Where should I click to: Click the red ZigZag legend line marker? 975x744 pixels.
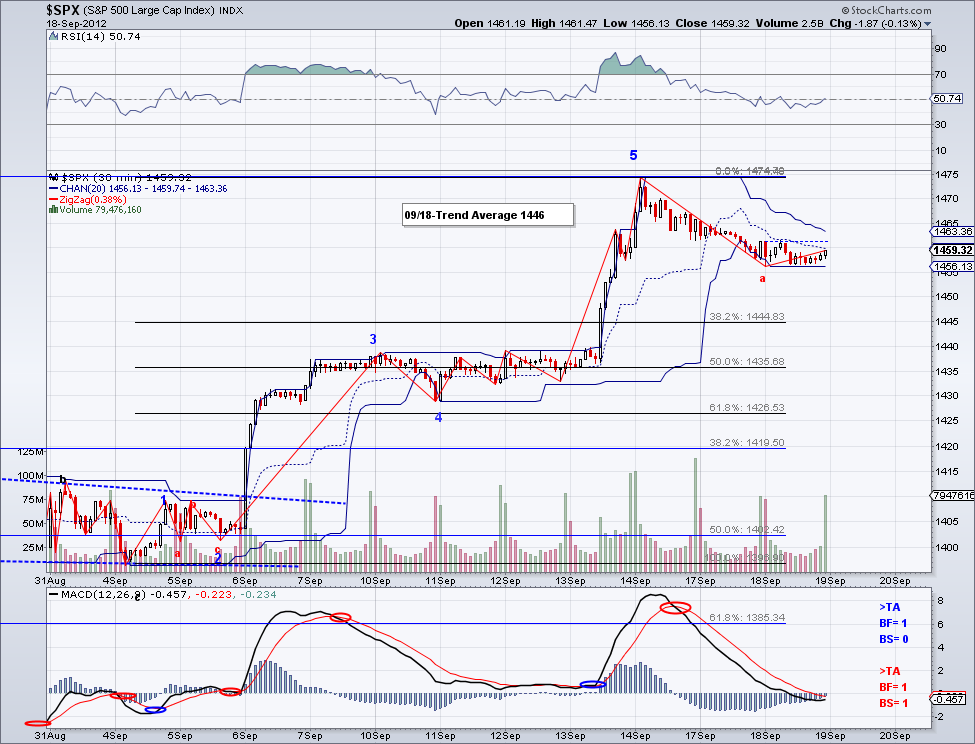[x=53, y=200]
